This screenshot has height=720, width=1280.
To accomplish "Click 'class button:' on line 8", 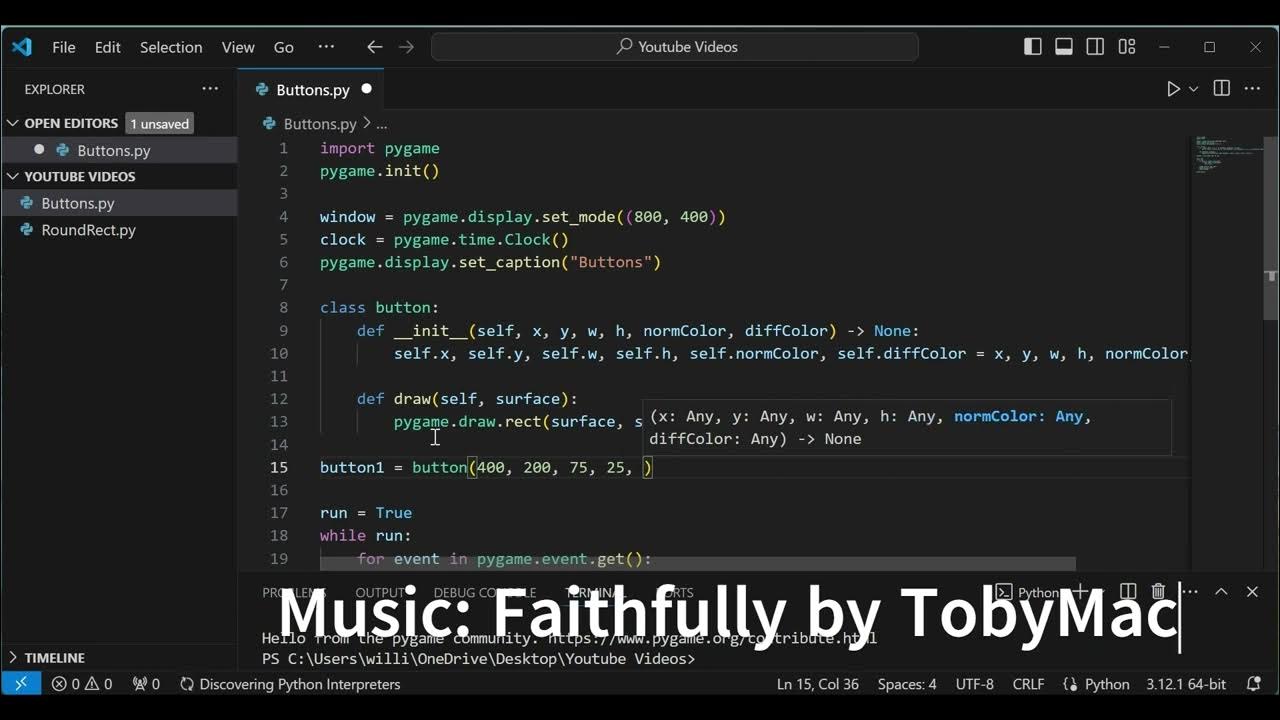I will 380,308.
